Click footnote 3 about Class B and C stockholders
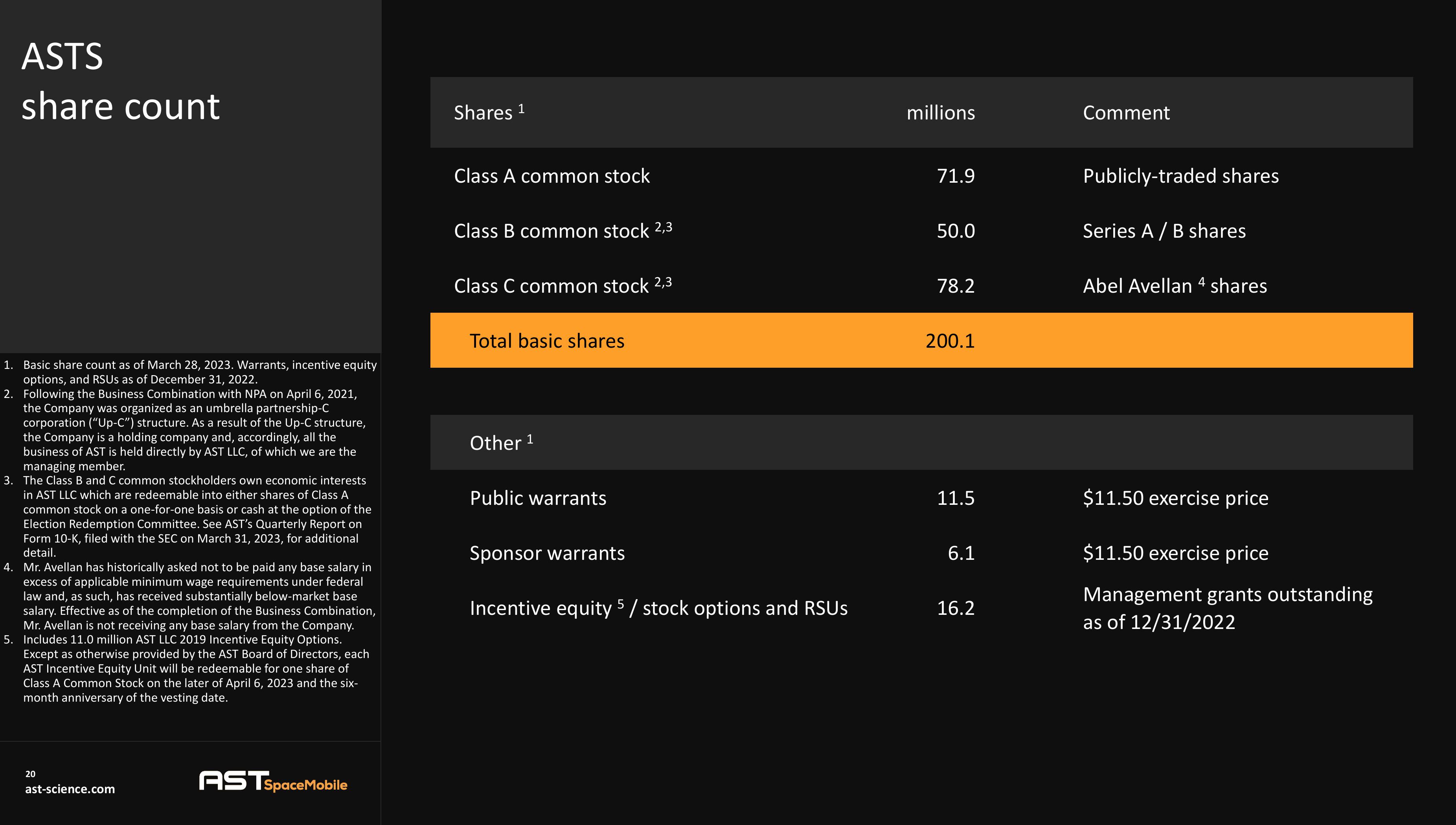The image size is (1456, 825). (x=188, y=516)
